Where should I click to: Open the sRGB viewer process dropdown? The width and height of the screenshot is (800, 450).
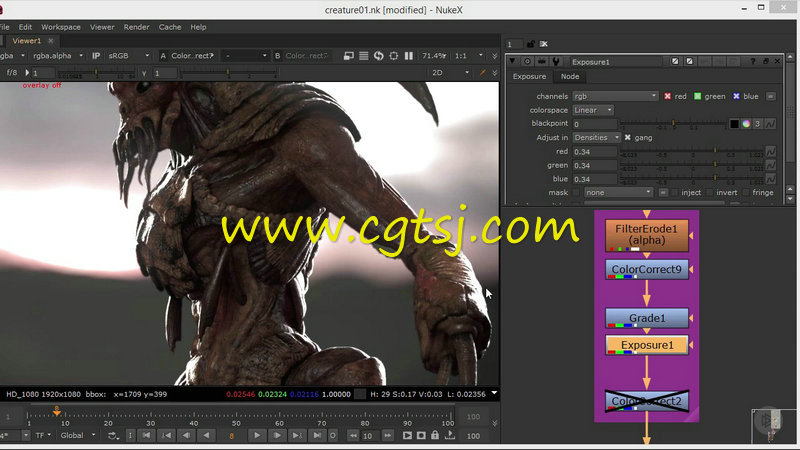[x=128, y=56]
